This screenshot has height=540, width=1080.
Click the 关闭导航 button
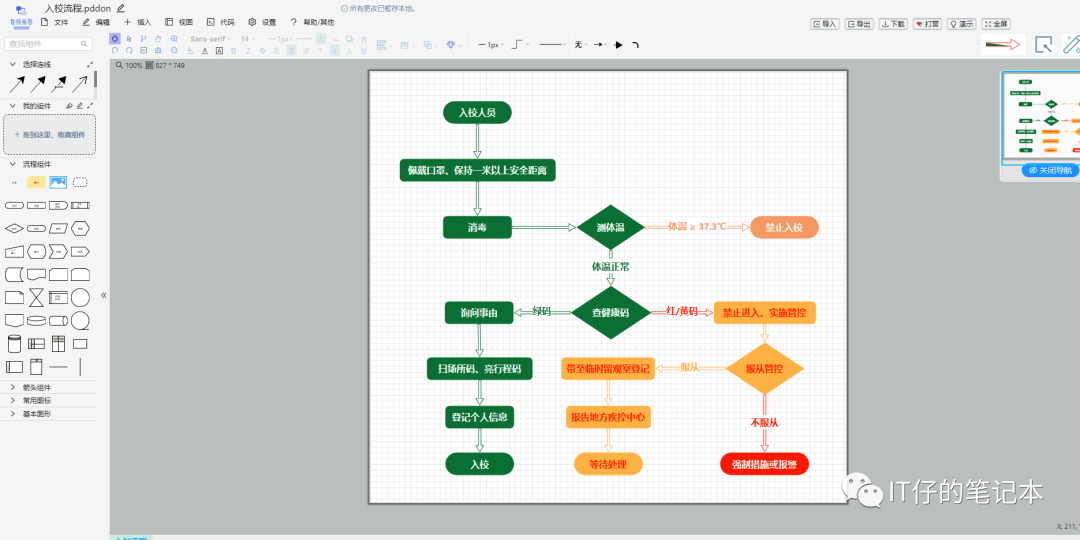coord(1049,170)
